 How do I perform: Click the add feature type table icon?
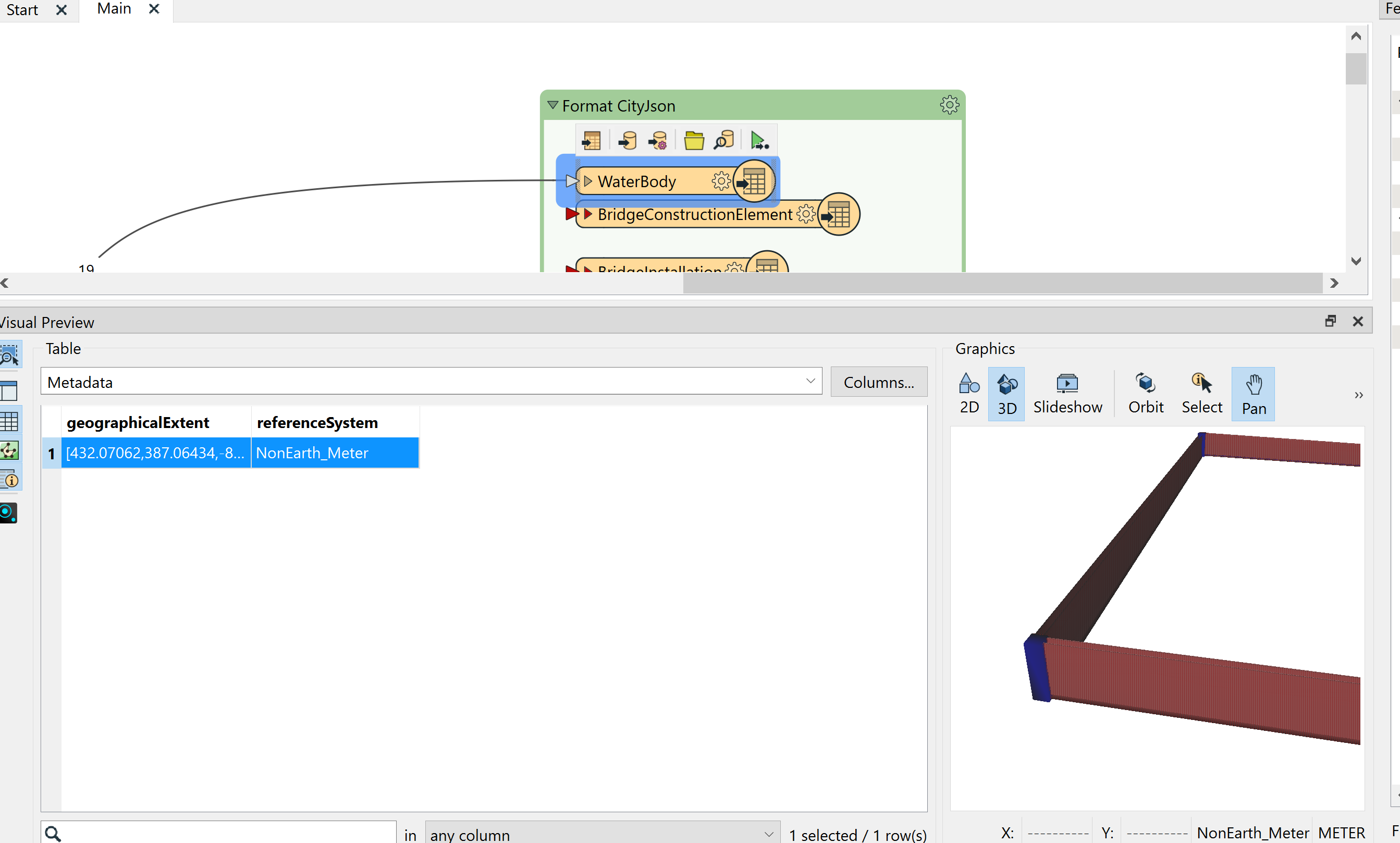pos(591,140)
